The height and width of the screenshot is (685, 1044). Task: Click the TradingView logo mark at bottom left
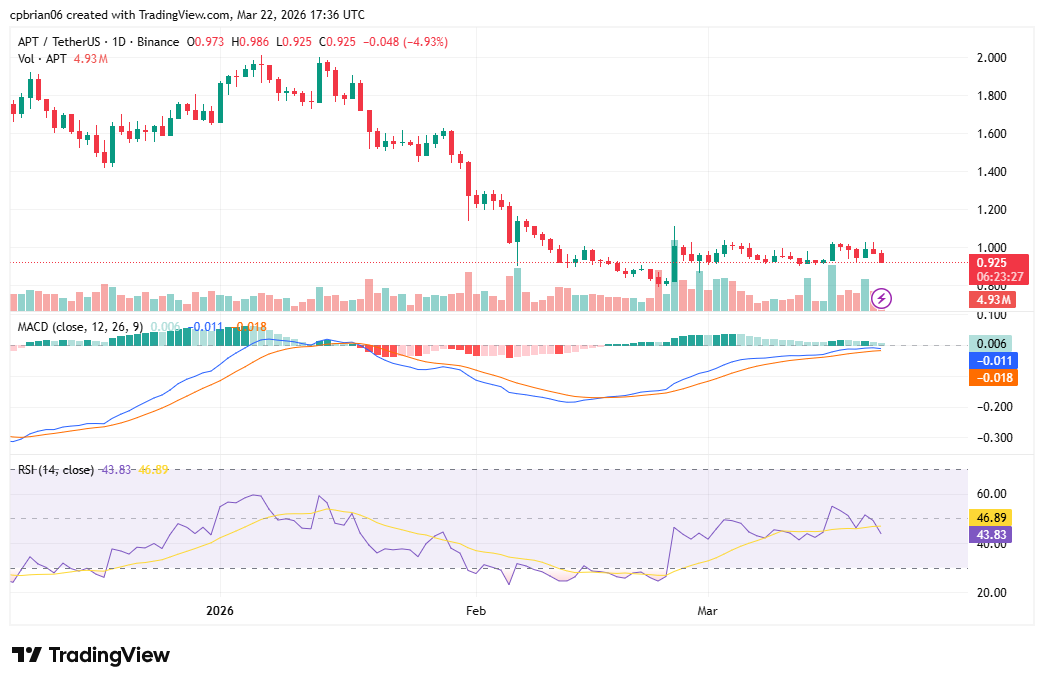27,655
